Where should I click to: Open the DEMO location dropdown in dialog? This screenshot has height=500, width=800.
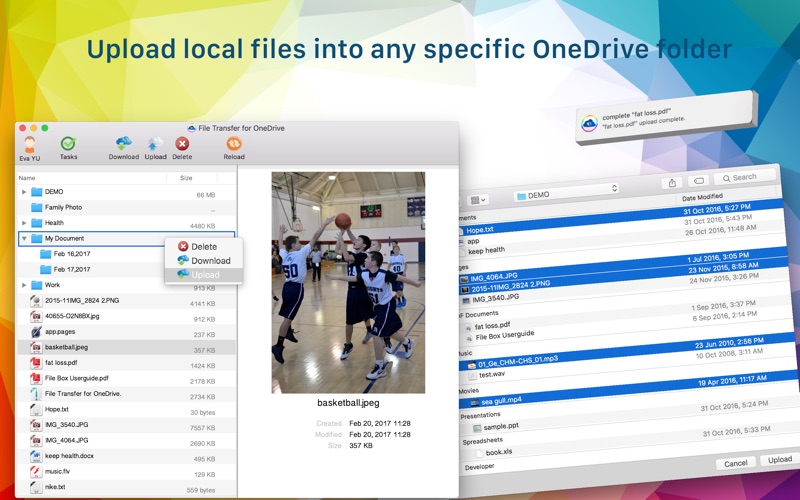point(567,192)
